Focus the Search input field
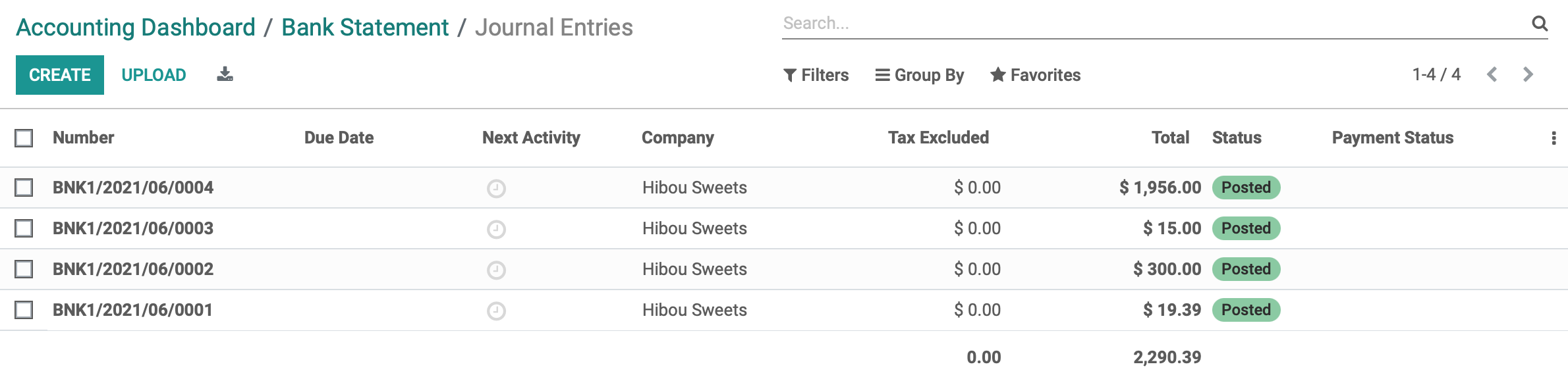Image resolution: width=1568 pixels, height=379 pixels. pos(1153,24)
